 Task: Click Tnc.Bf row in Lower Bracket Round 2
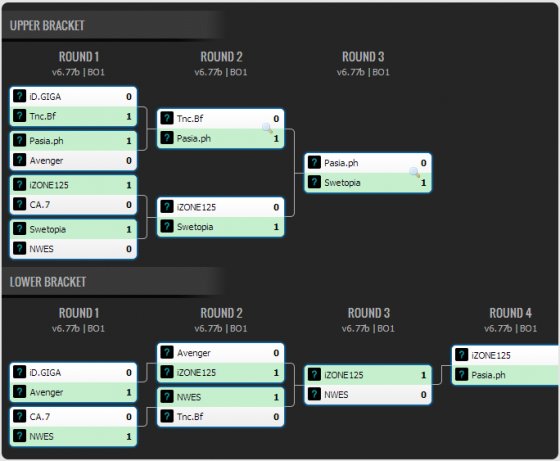coord(220,416)
